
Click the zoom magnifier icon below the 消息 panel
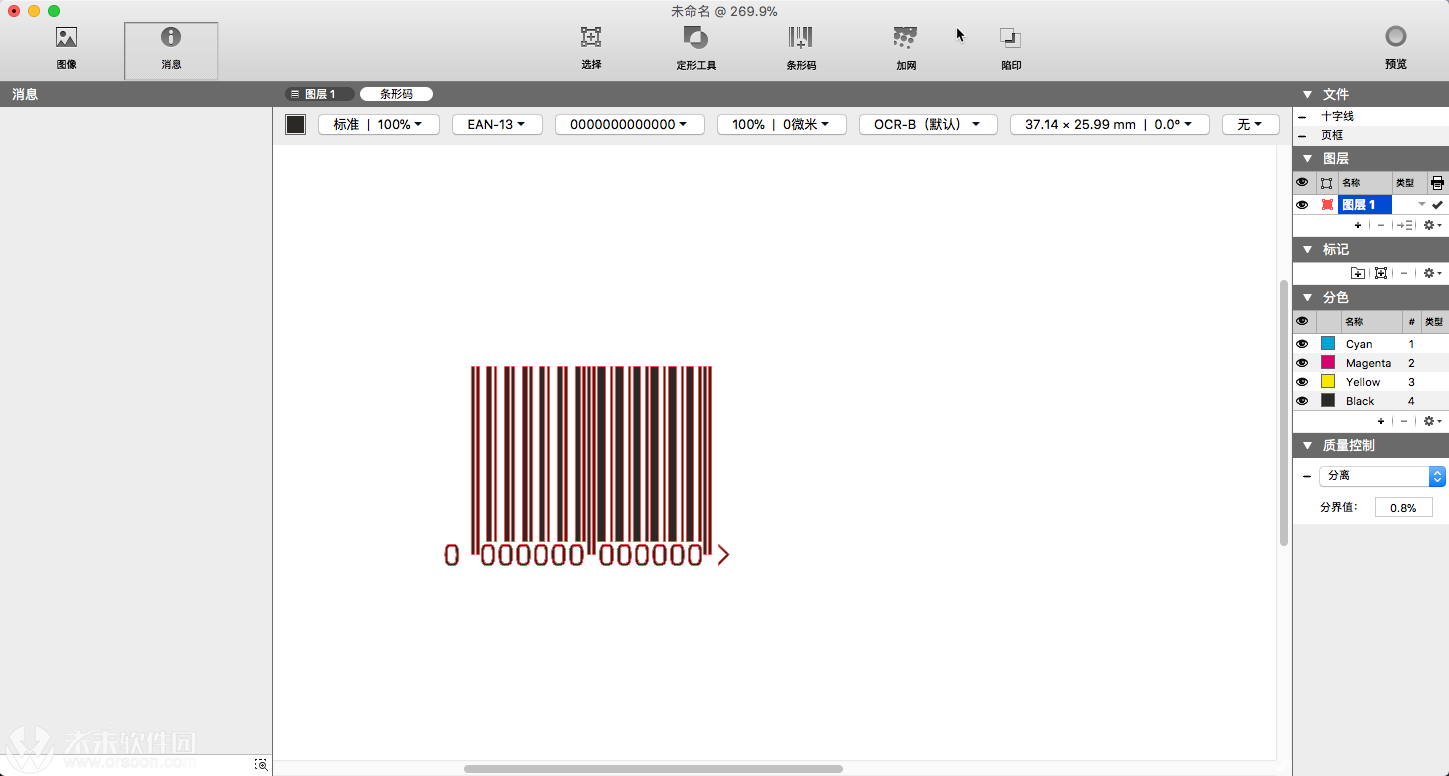(x=261, y=764)
